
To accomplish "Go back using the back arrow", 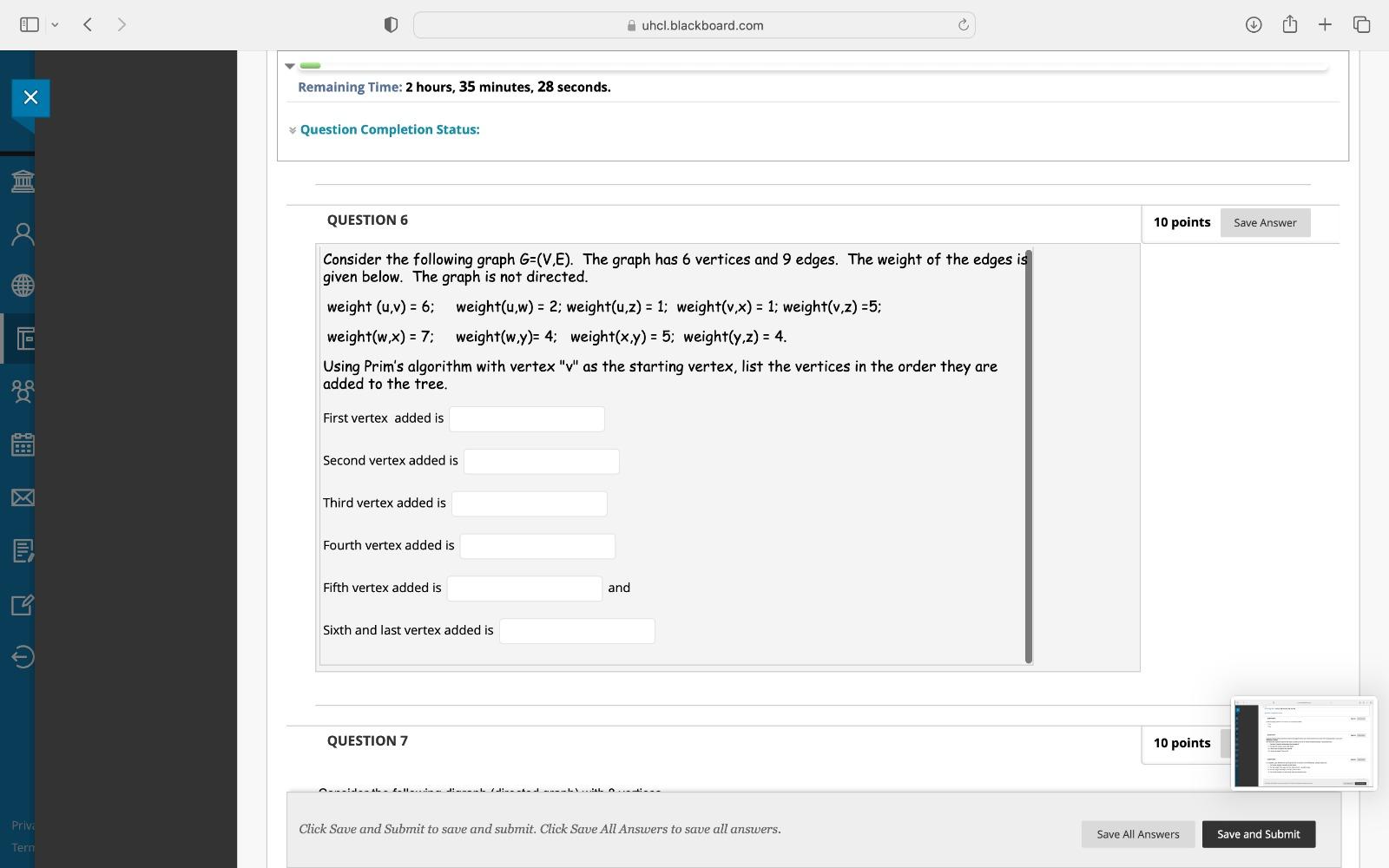I will click(88, 25).
